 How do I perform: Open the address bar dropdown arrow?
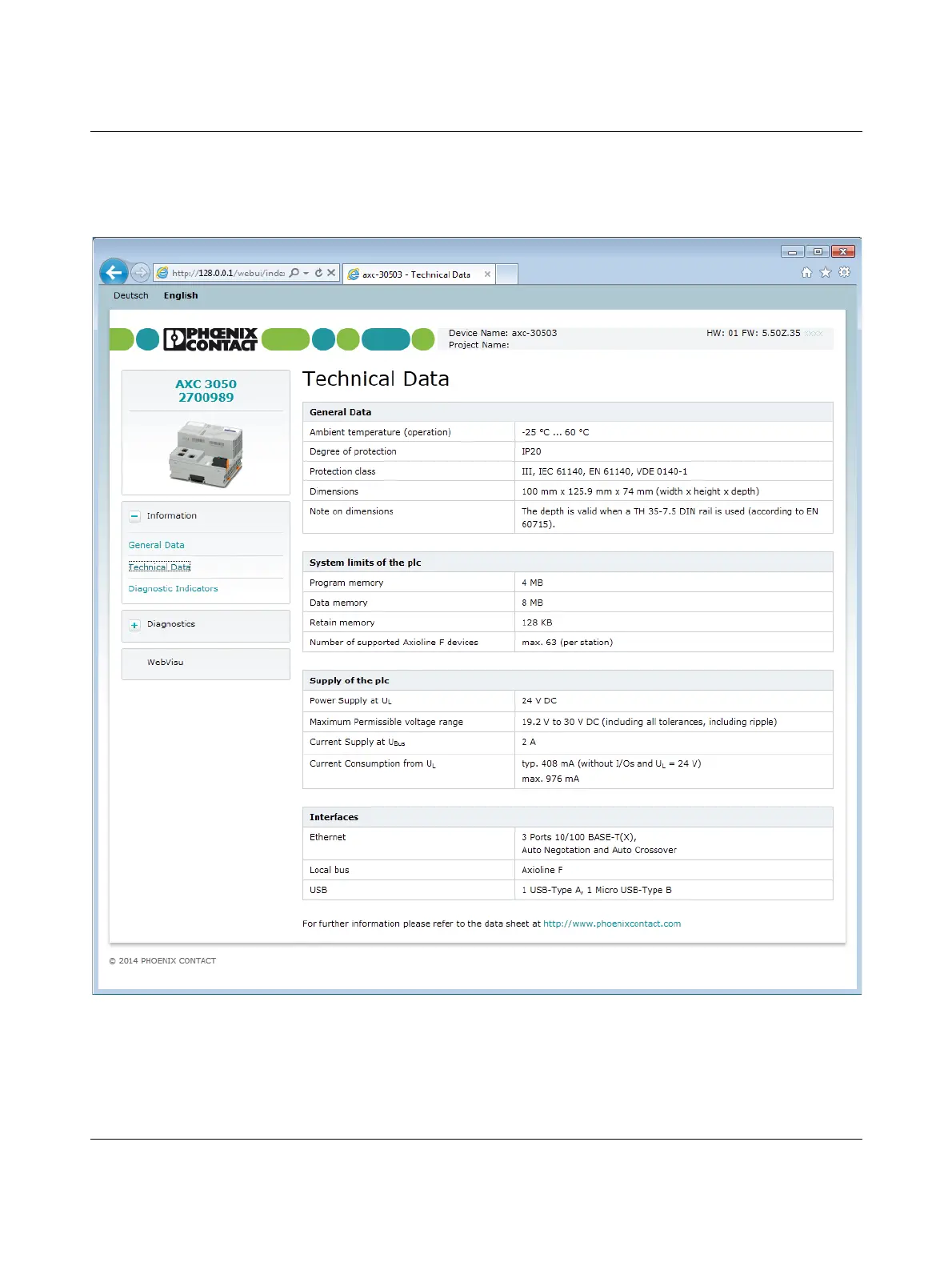pos(306,274)
